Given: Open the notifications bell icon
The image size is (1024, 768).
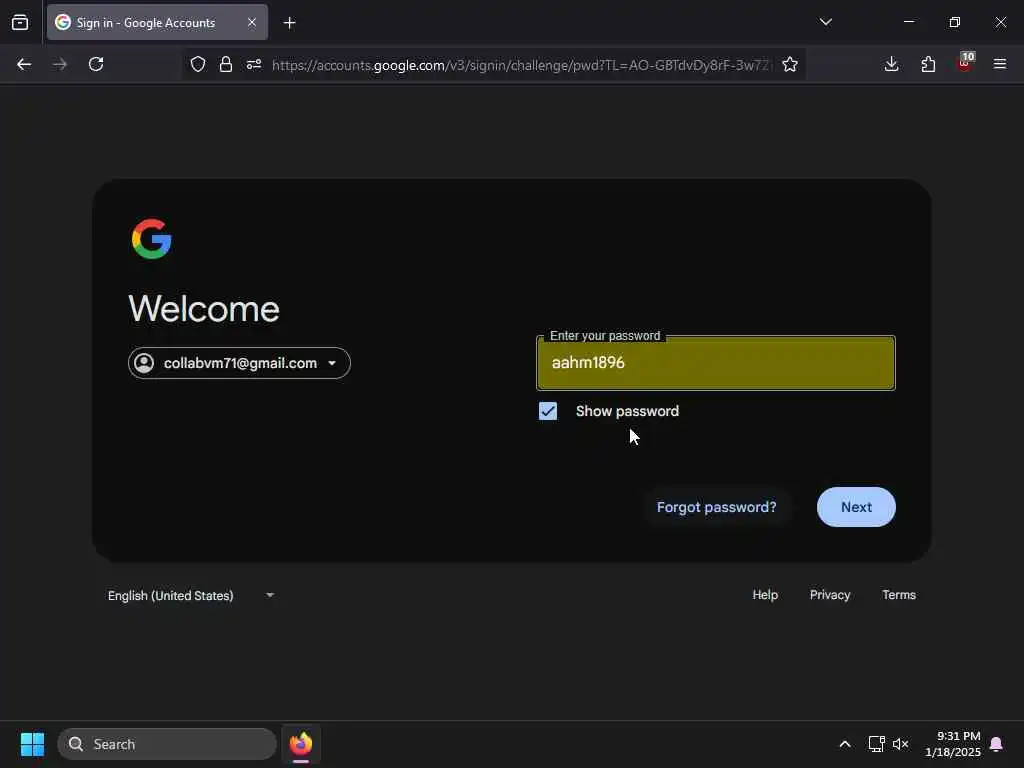Looking at the screenshot, I should pyautogui.click(x=997, y=744).
